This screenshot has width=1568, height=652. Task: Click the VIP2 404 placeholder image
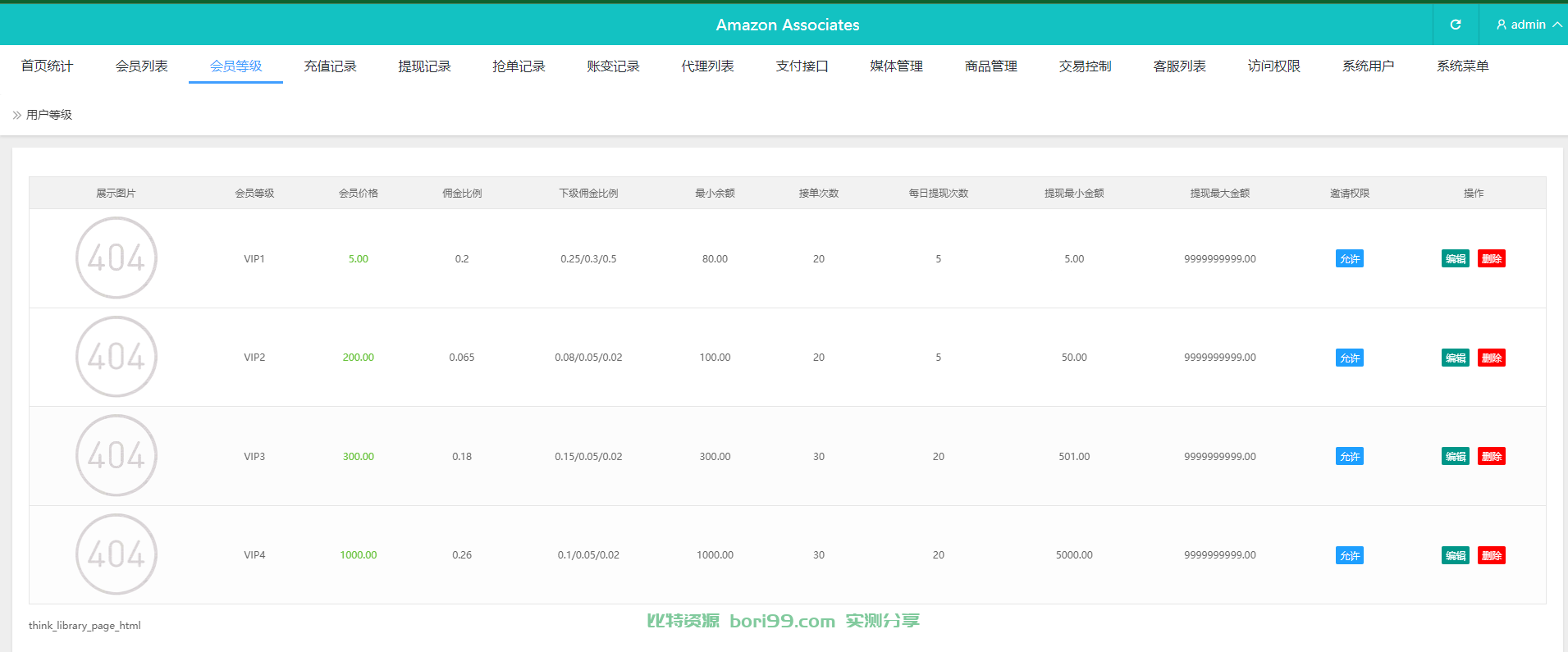click(x=117, y=357)
